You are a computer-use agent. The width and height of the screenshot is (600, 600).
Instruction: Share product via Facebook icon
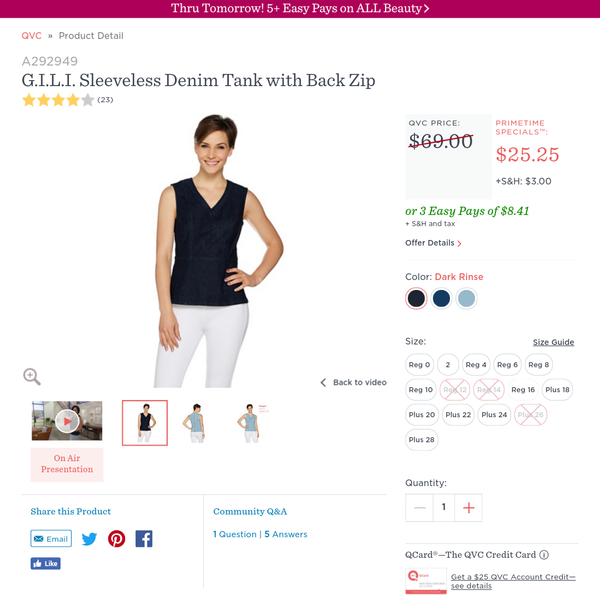(144, 539)
